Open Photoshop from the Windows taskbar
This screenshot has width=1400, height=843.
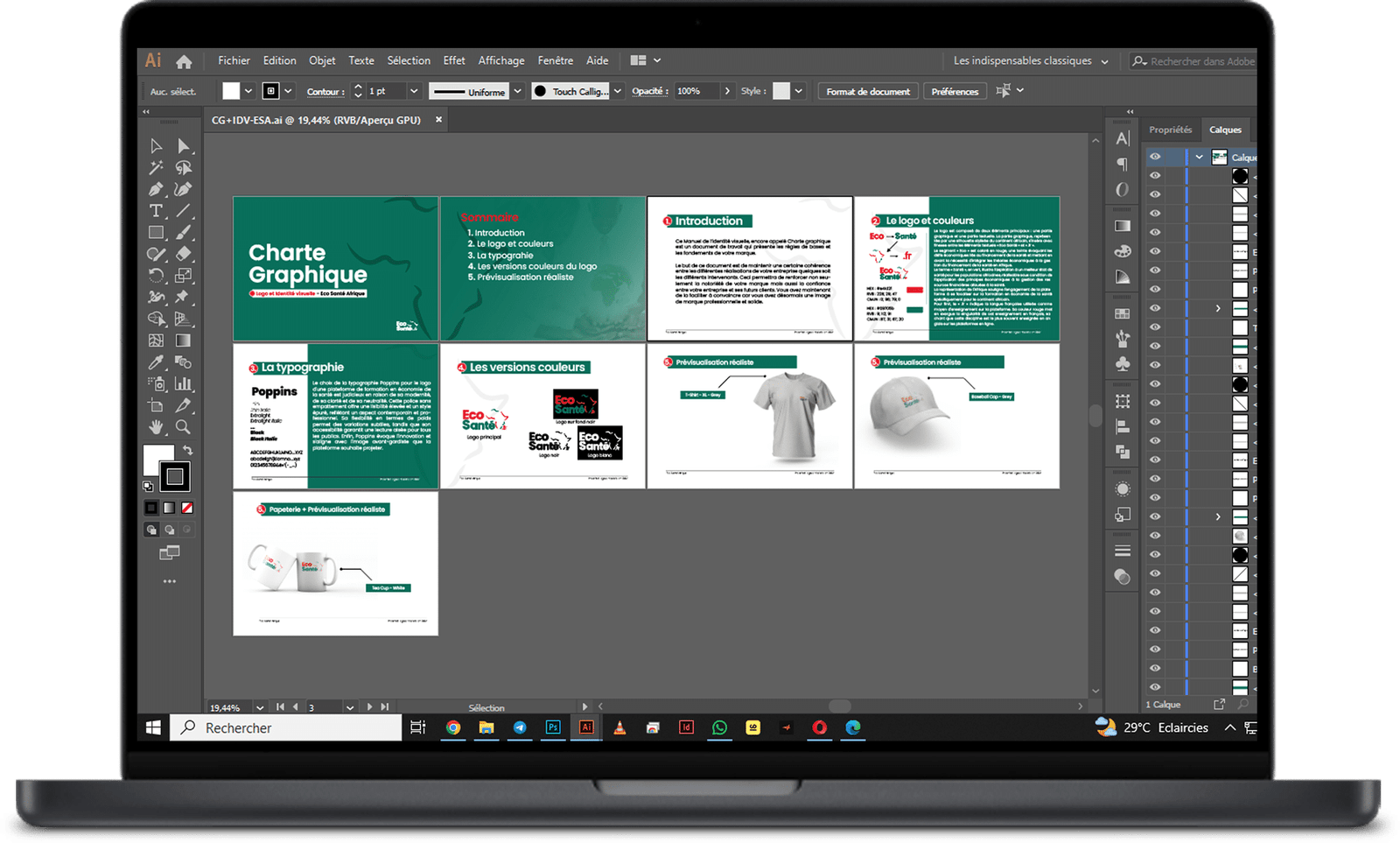tap(553, 727)
